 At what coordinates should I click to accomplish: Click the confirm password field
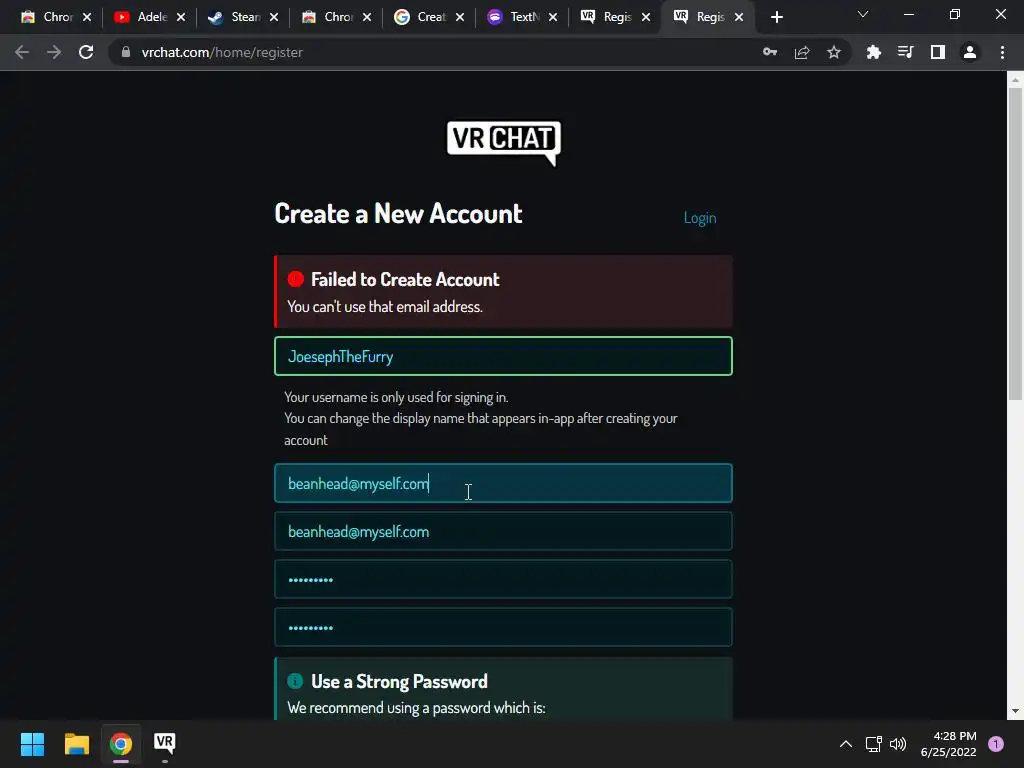tap(503, 628)
